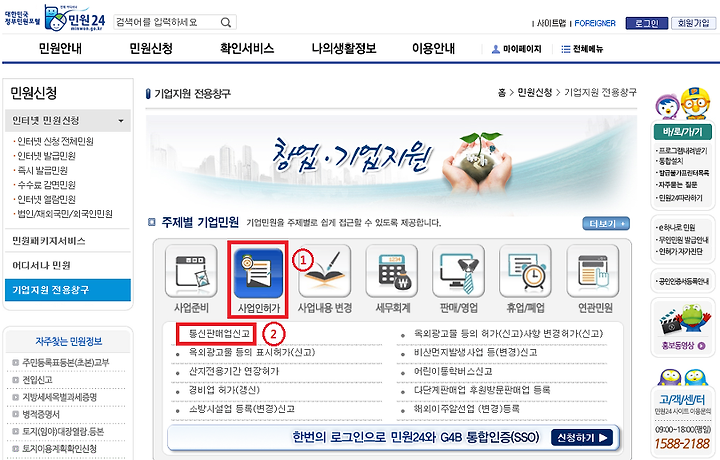
Task: Collapse the 인터넷 민원신청 section arrow
Action: 121,121
